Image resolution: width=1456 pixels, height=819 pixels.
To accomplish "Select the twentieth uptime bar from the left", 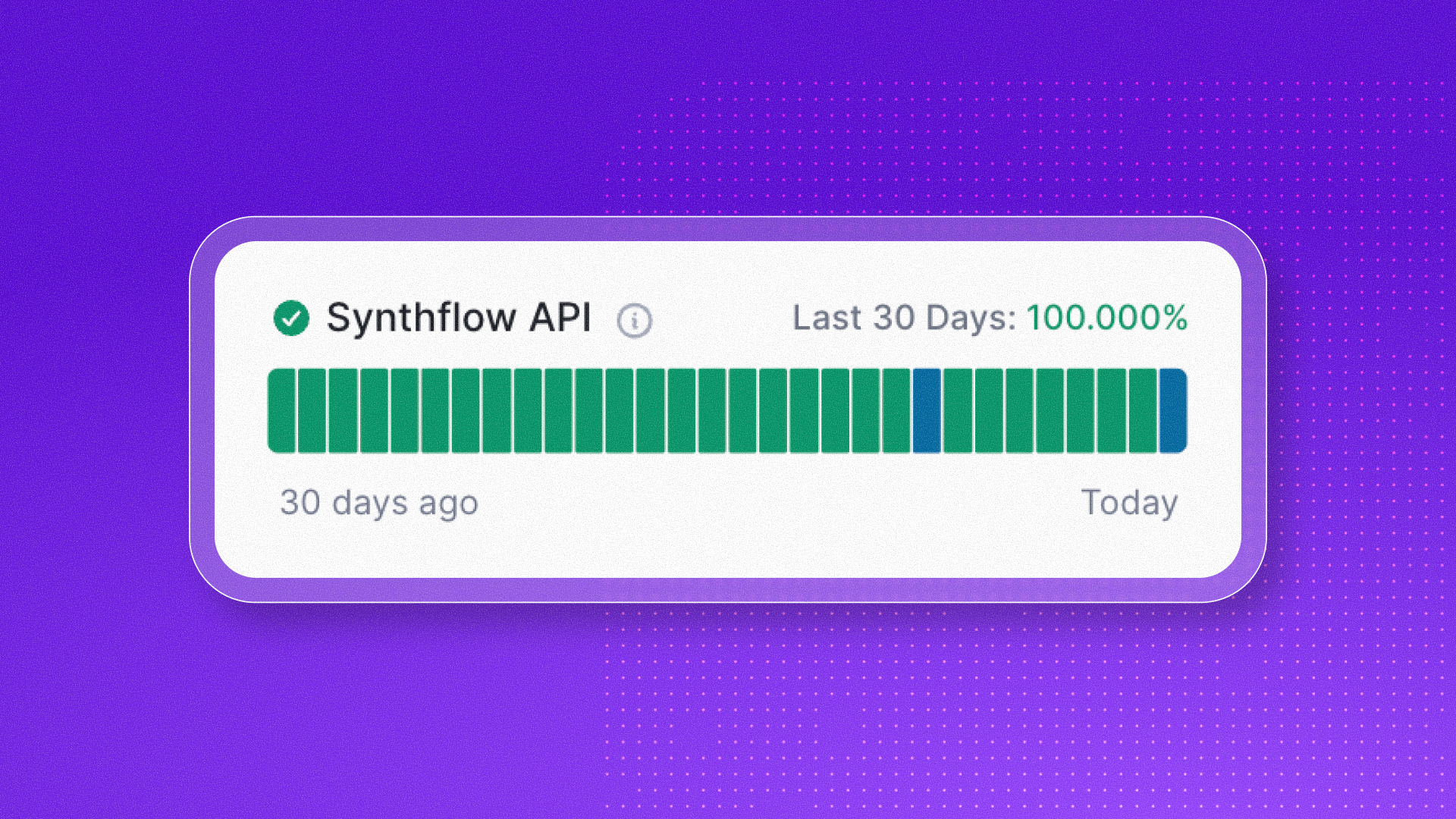I will 865,410.
